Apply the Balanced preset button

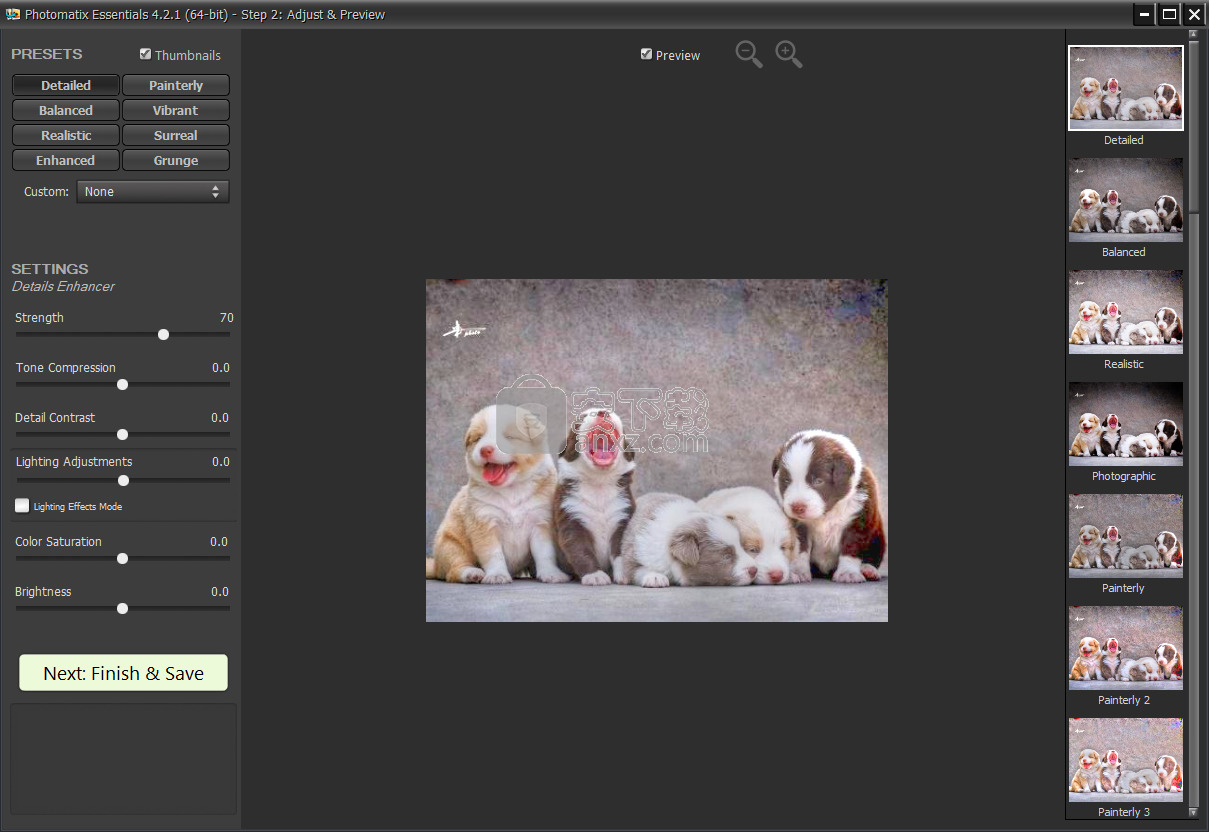(66, 110)
